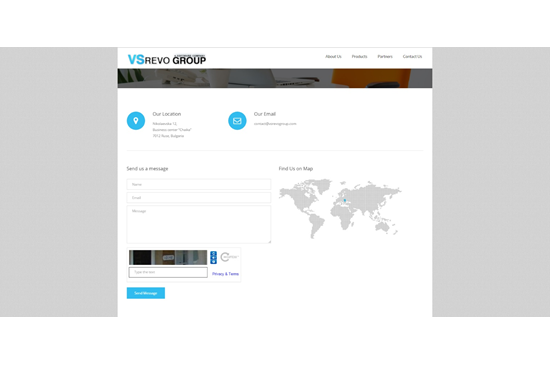Screen dimensions: 550x365
Task: Open Contact Us in navigation
Action: (x=412, y=56)
